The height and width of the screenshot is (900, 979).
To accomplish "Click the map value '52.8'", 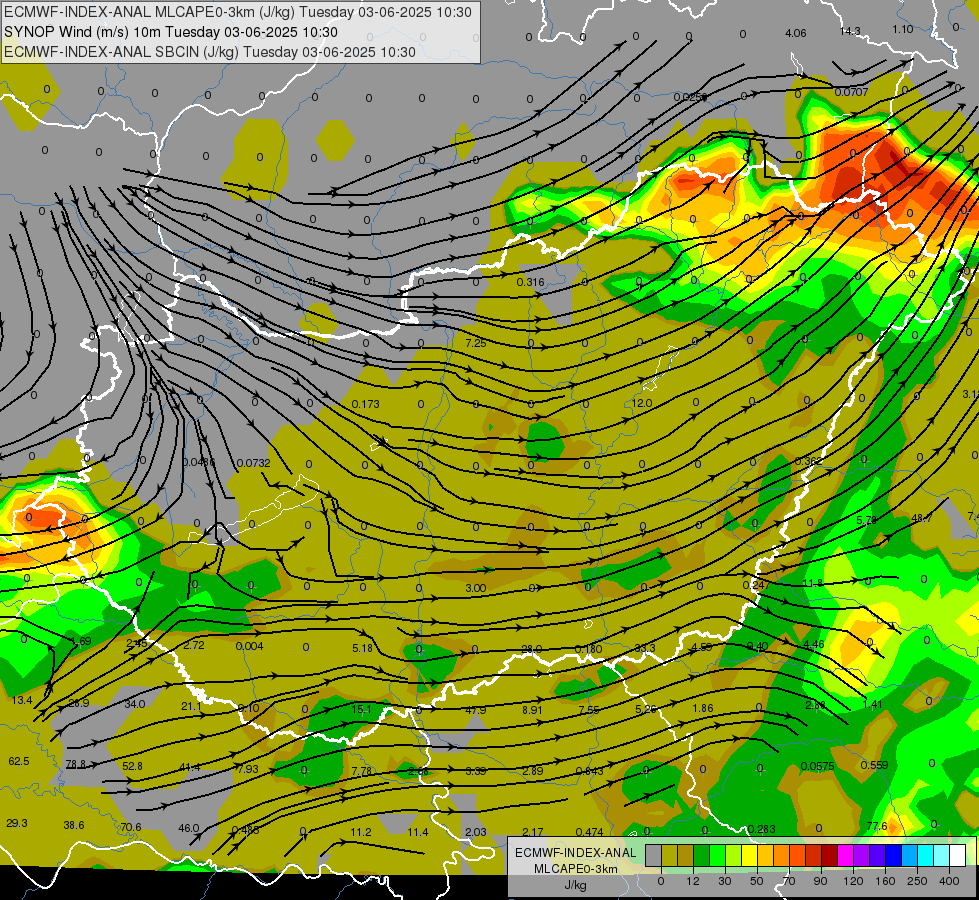I will coord(132,766).
